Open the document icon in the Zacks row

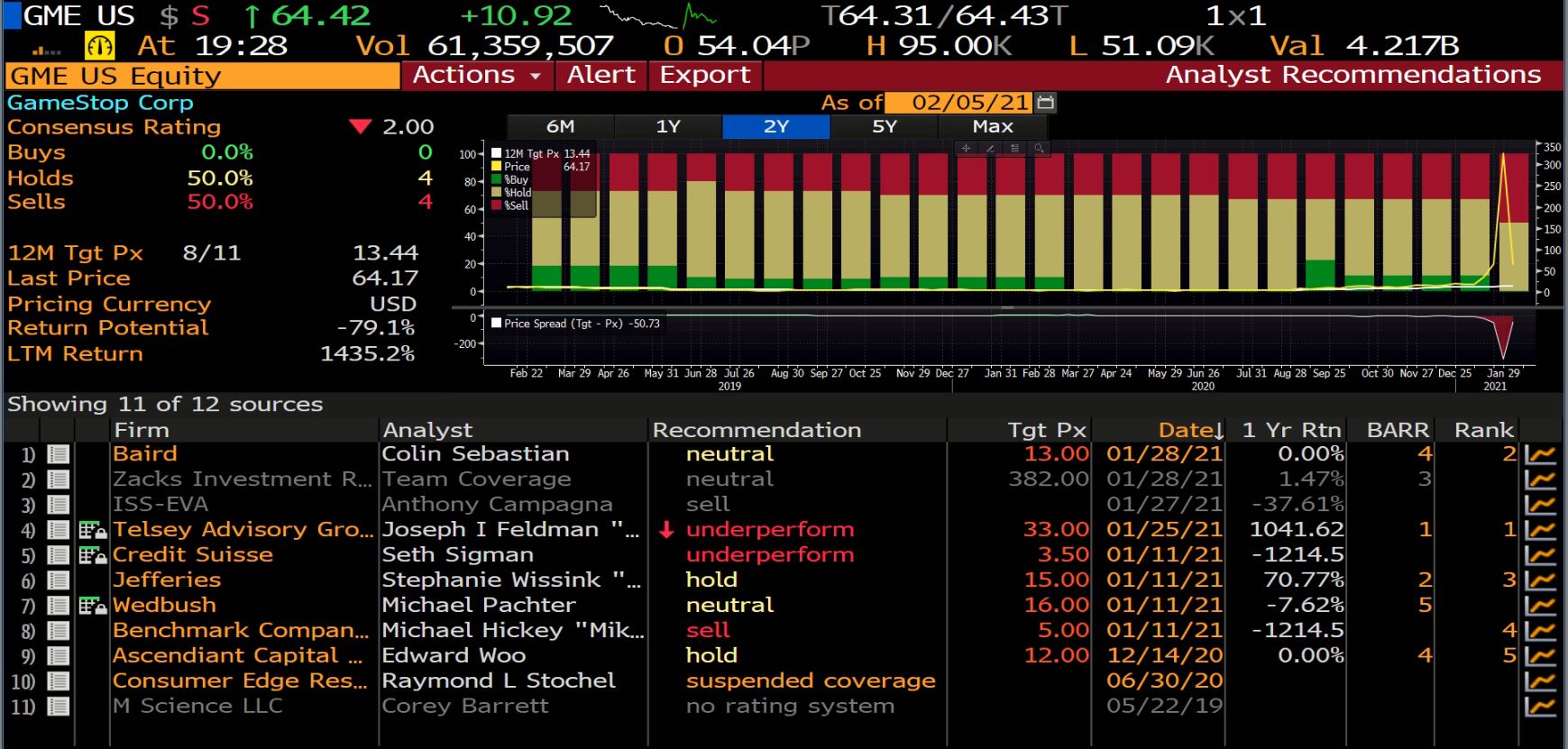(58, 480)
